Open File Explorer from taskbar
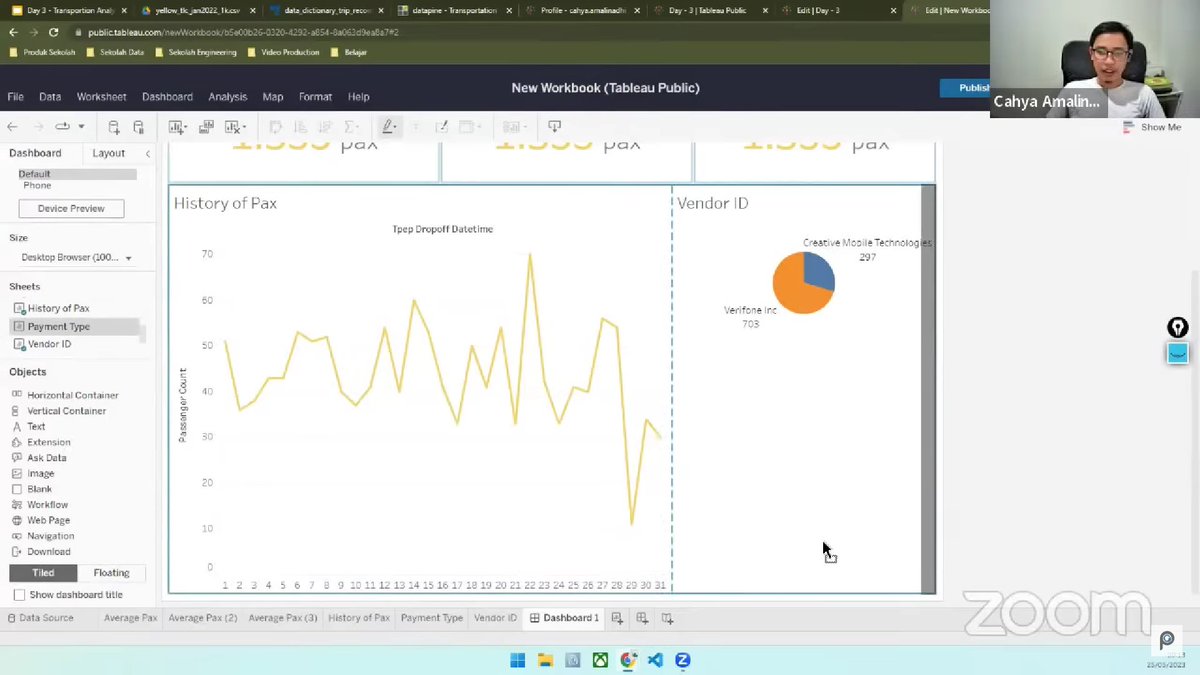 [545, 660]
